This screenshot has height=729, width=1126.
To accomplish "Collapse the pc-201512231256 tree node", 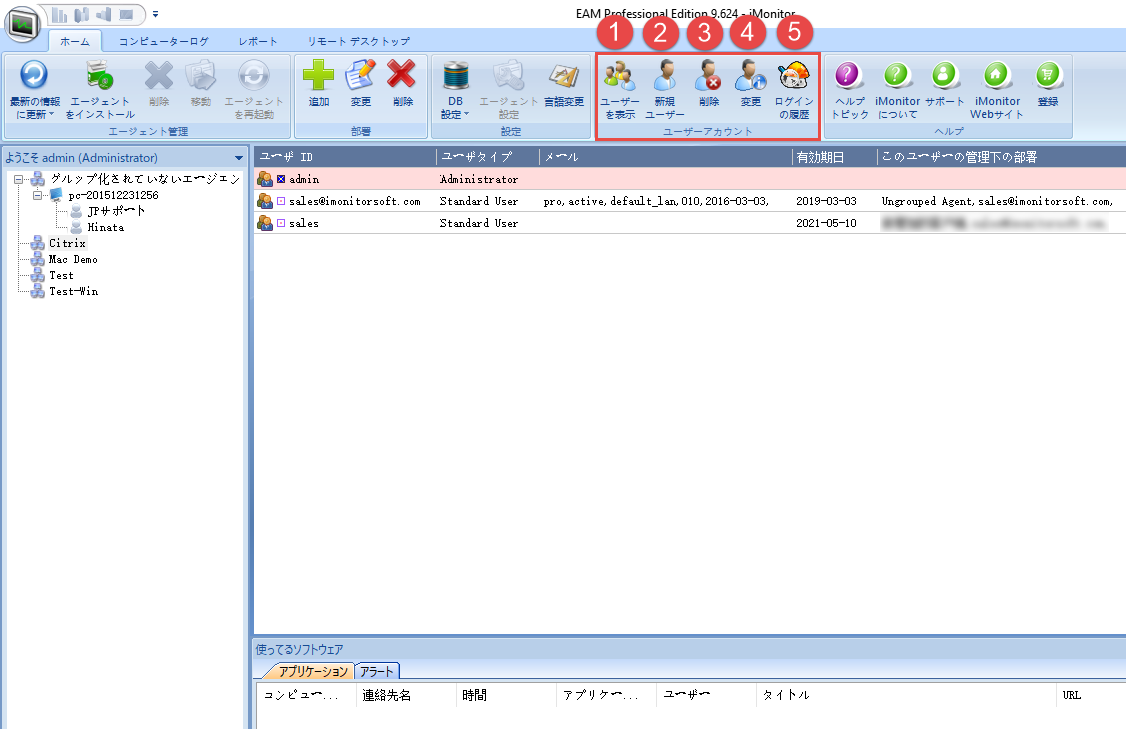I will pos(37,195).
